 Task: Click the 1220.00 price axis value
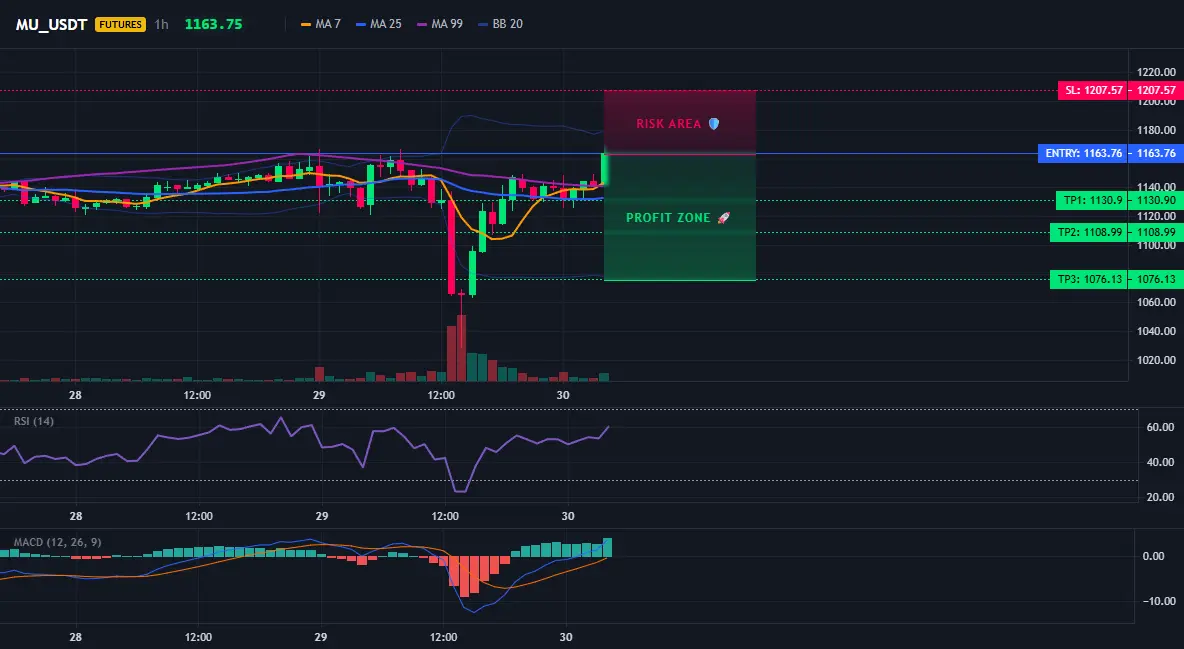pos(1156,73)
